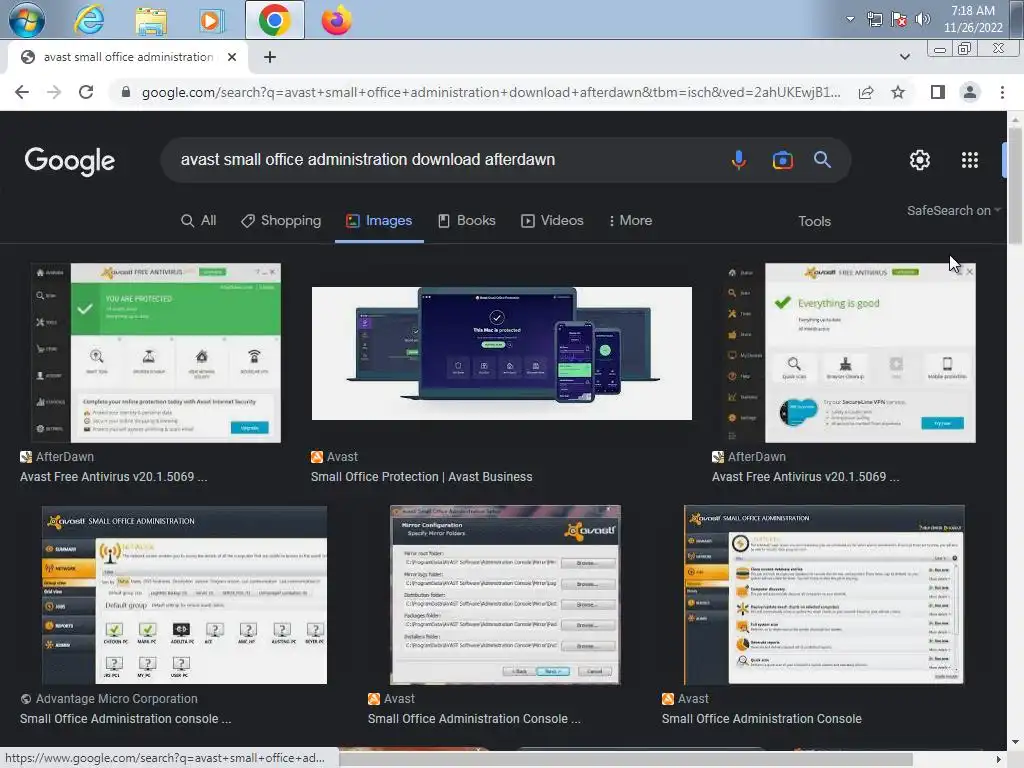Image resolution: width=1024 pixels, height=768 pixels.
Task: Open the first AfterDawn Avast Free Antivirus link
Action: point(114,477)
